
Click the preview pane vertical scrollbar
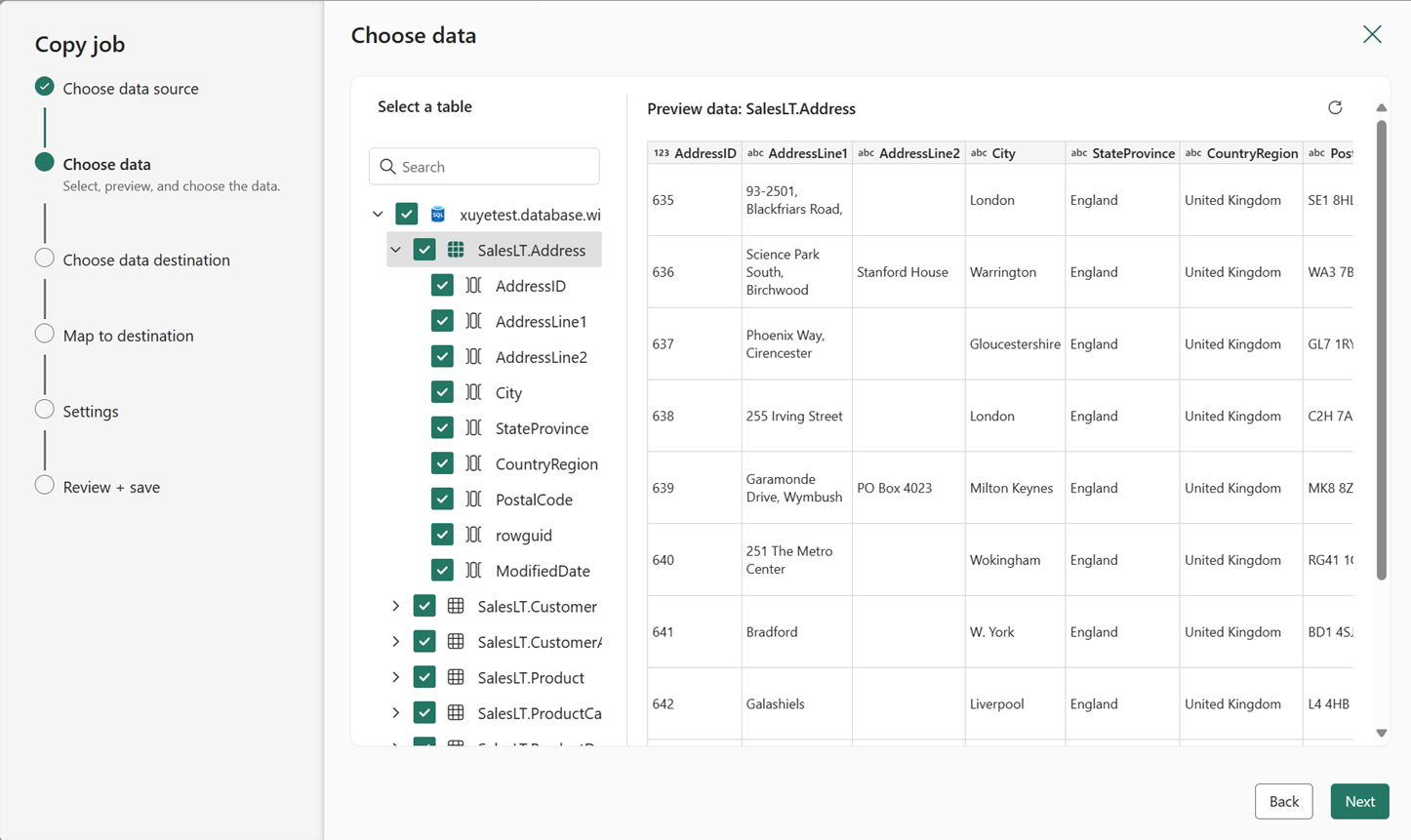click(1381, 351)
